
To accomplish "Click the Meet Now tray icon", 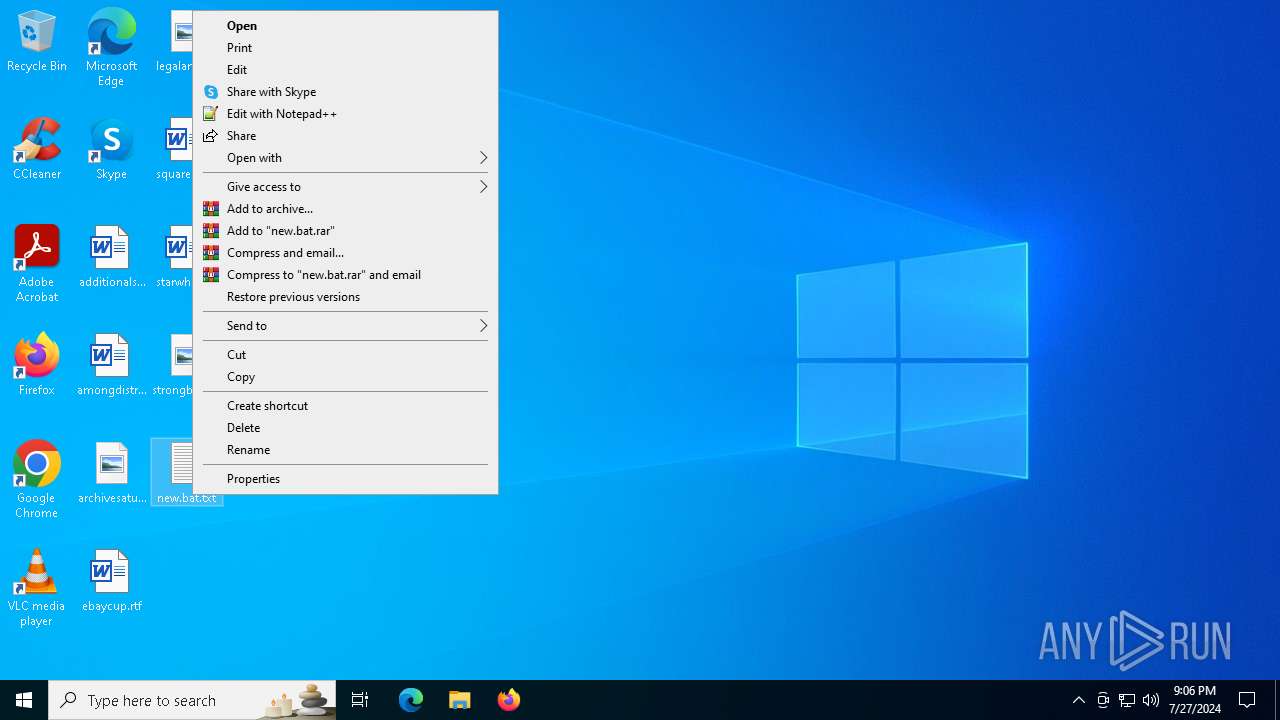I will click(x=1103, y=700).
